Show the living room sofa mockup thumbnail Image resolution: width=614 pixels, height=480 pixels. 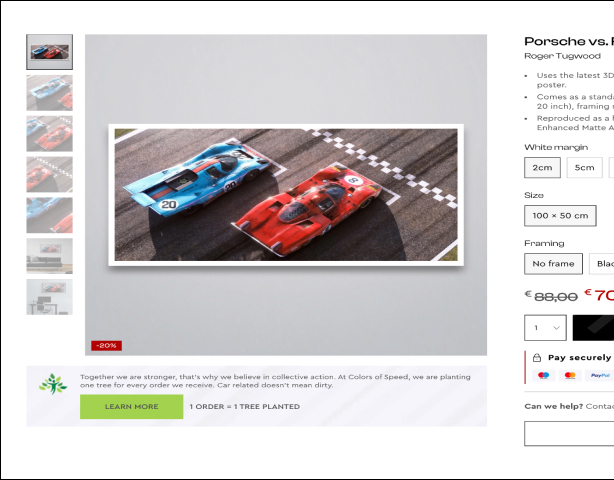click(49, 255)
